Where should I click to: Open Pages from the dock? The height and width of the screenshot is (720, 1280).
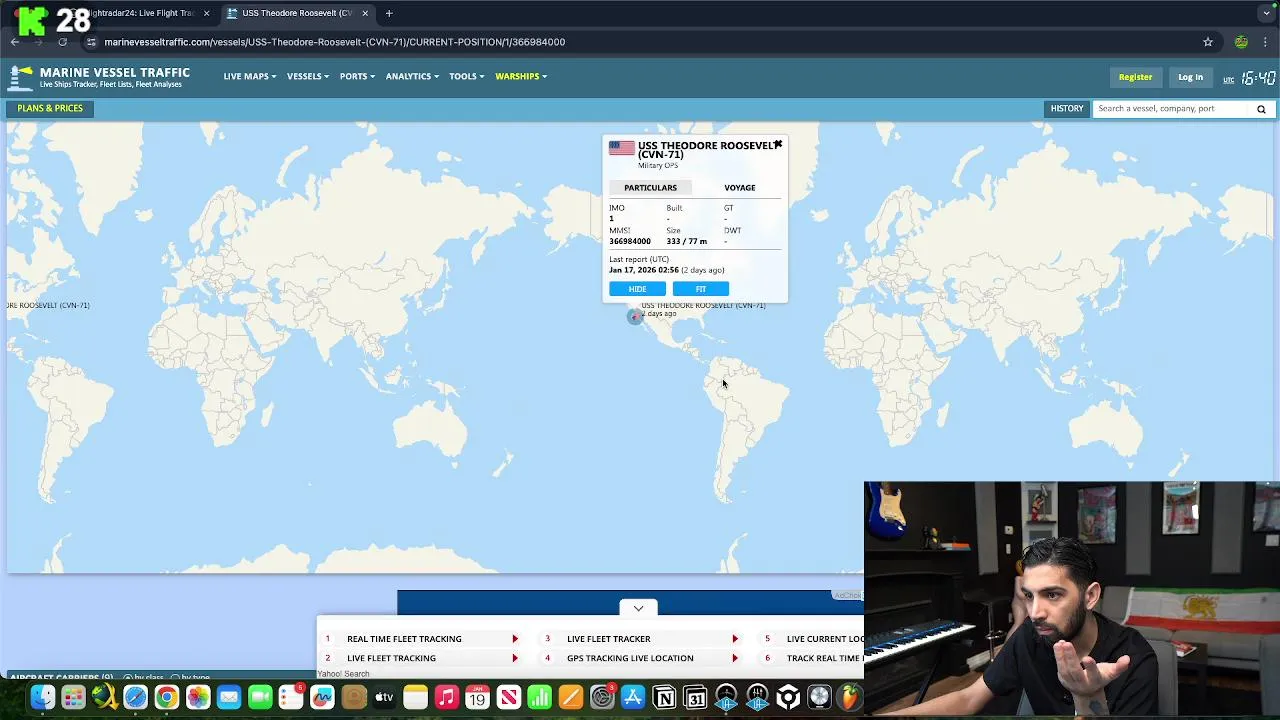(570, 697)
